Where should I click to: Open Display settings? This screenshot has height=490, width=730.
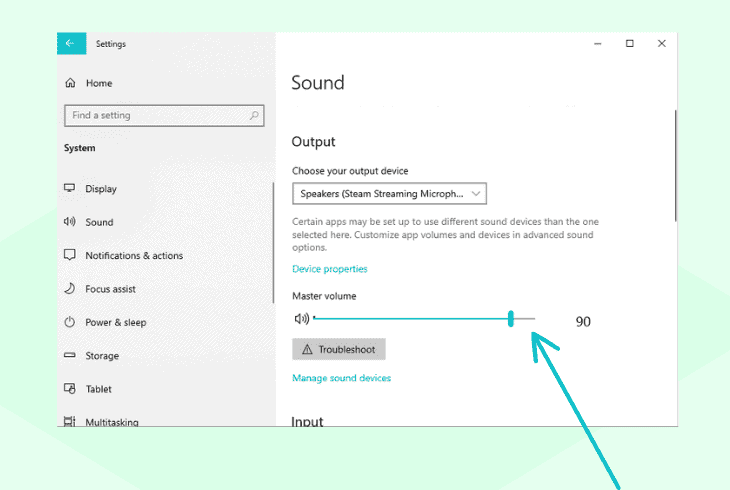(101, 189)
